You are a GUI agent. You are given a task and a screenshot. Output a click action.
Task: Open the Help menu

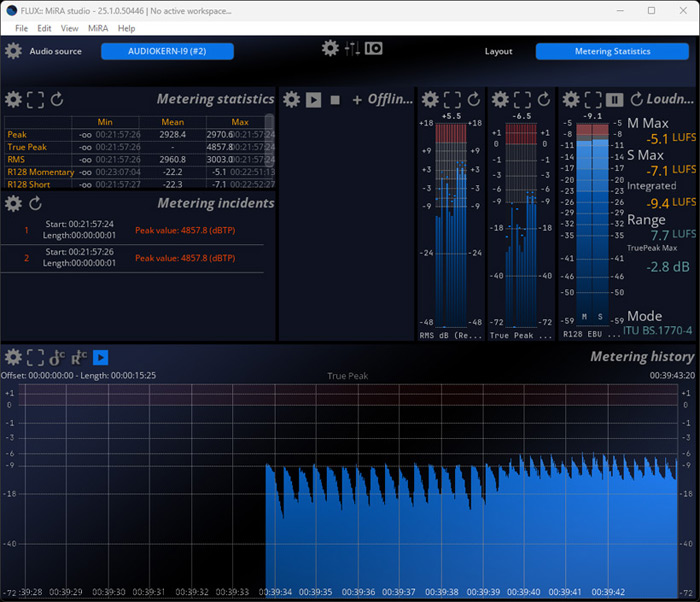tap(126, 28)
